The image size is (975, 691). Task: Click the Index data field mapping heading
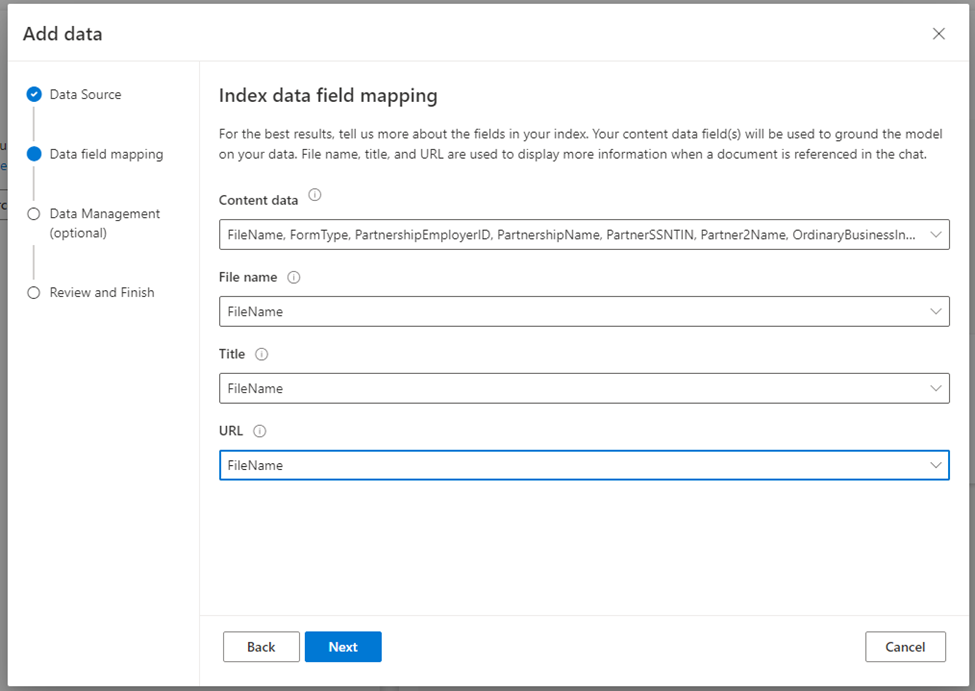point(328,96)
